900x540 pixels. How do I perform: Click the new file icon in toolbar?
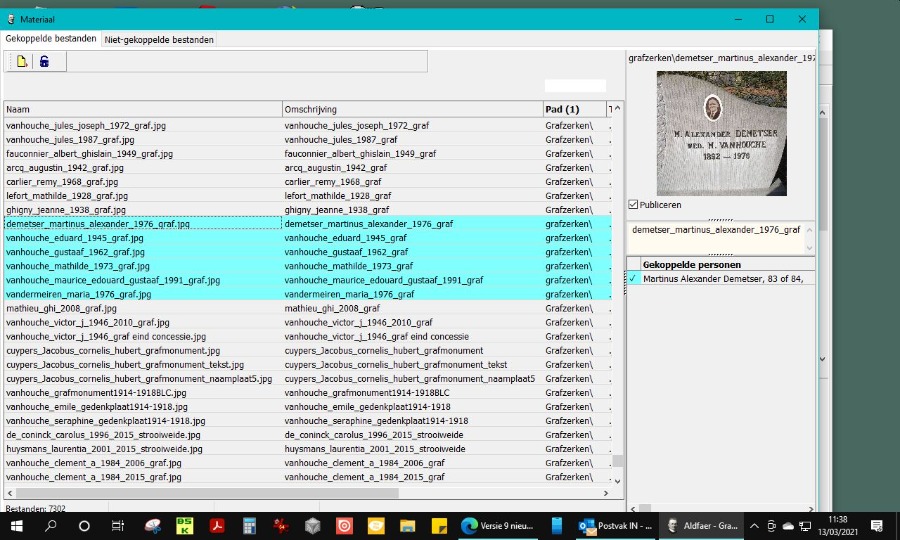(x=21, y=62)
